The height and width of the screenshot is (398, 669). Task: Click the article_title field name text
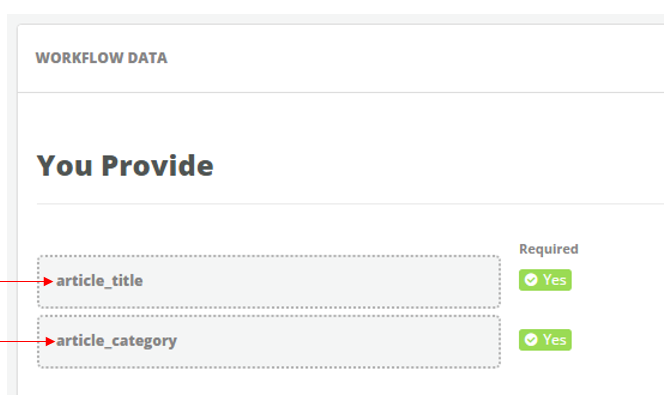pos(99,281)
